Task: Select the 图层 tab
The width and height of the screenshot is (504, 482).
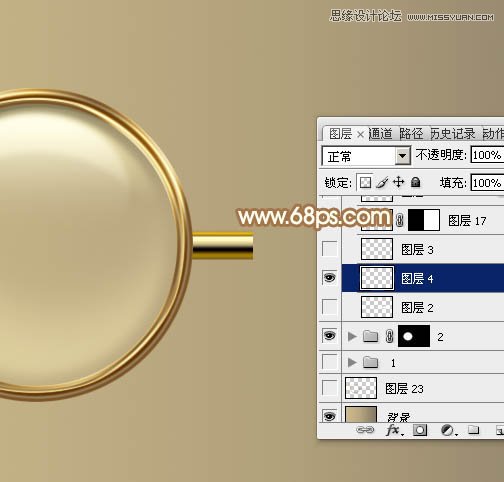Action: click(x=340, y=134)
